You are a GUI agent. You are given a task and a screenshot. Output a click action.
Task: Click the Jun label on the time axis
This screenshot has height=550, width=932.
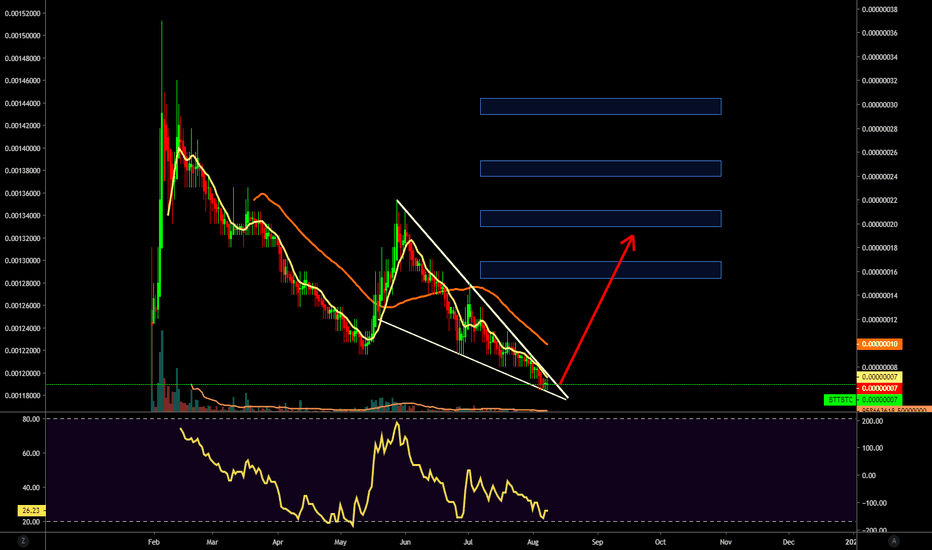405,542
